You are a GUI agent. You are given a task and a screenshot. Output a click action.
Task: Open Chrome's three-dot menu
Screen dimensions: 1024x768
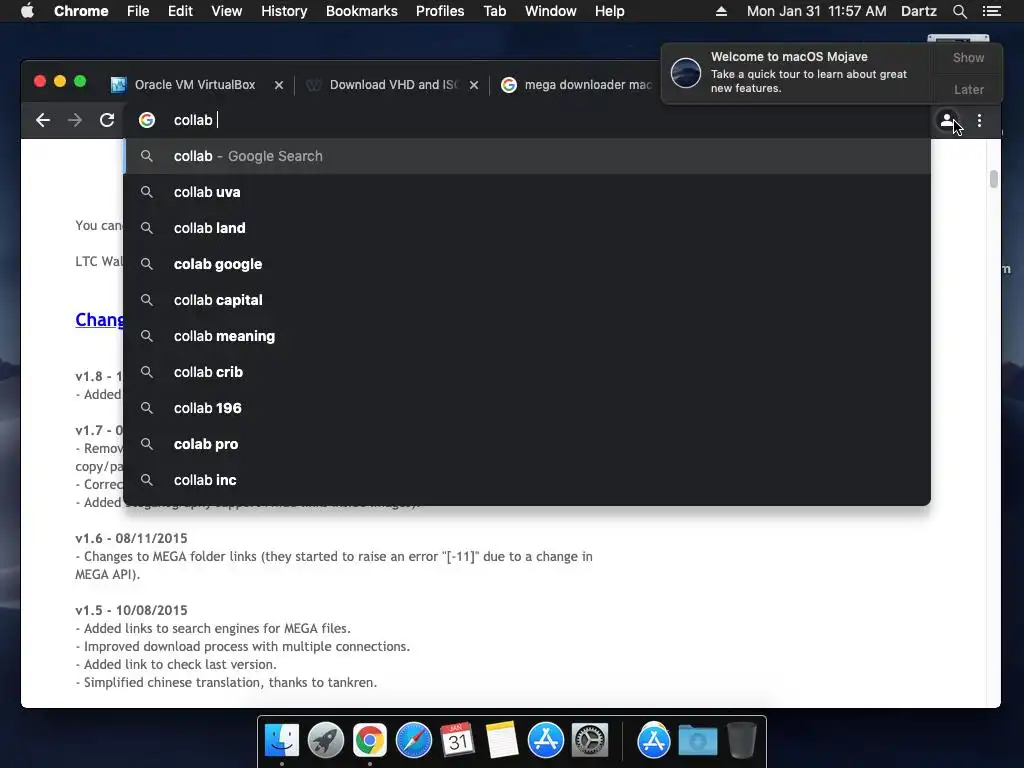coord(979,120)
